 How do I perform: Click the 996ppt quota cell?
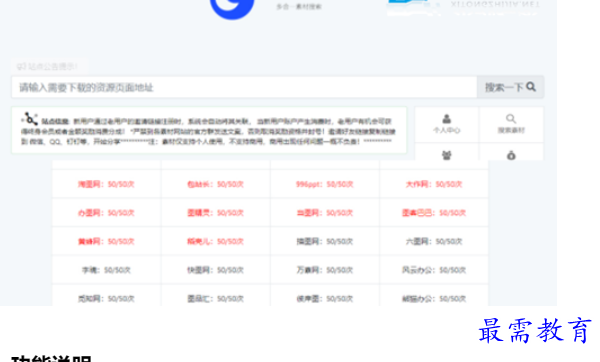324,184
